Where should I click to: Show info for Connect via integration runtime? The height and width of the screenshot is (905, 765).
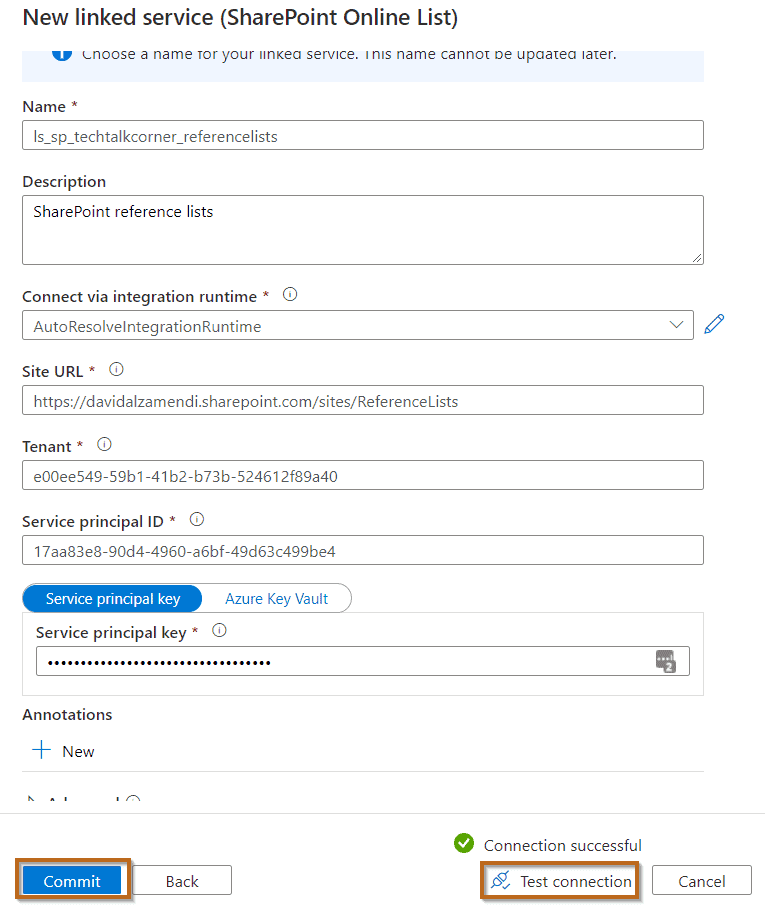(x=290, y=295)
